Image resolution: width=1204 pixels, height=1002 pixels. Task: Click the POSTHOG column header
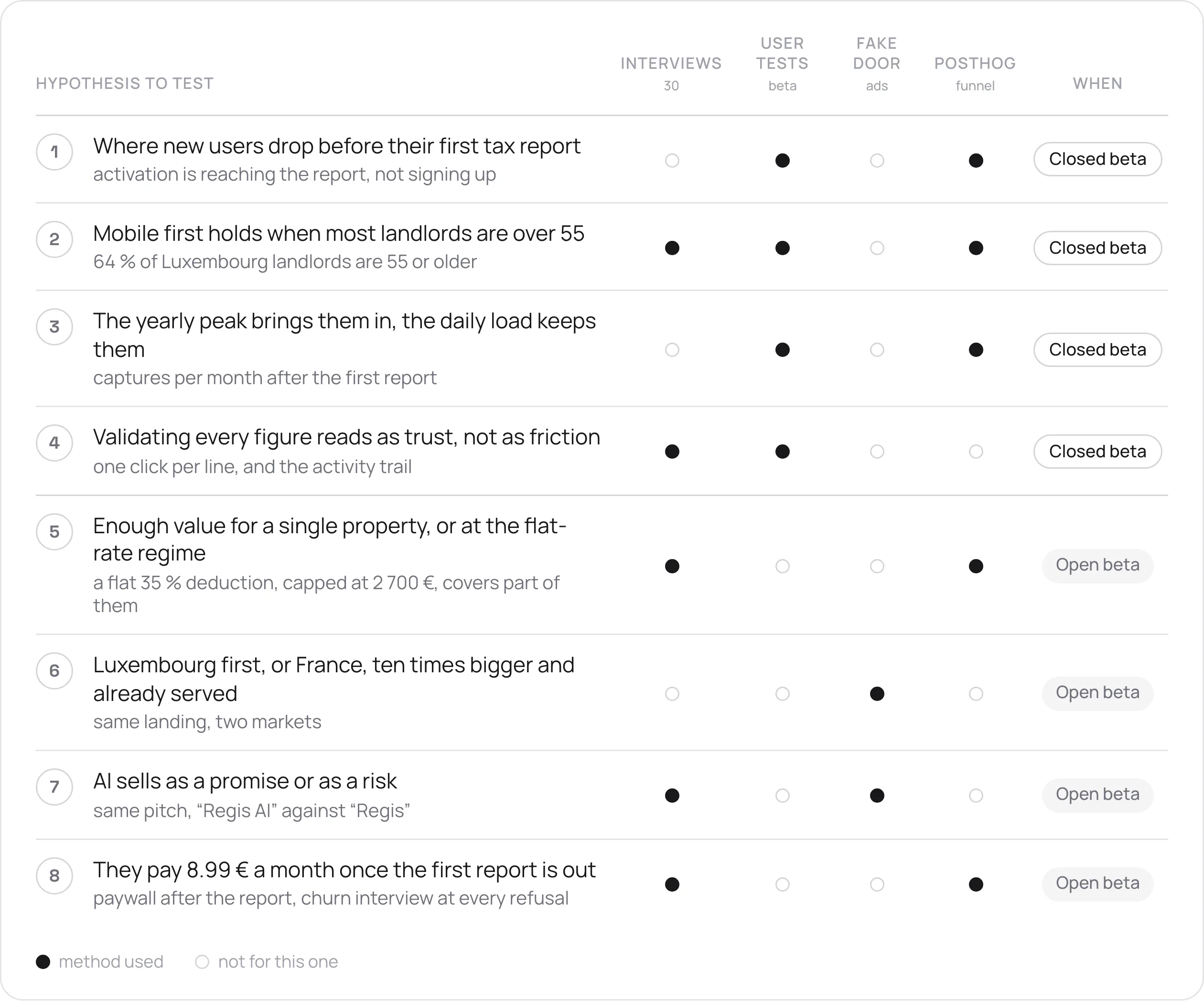tap(975, 64)
